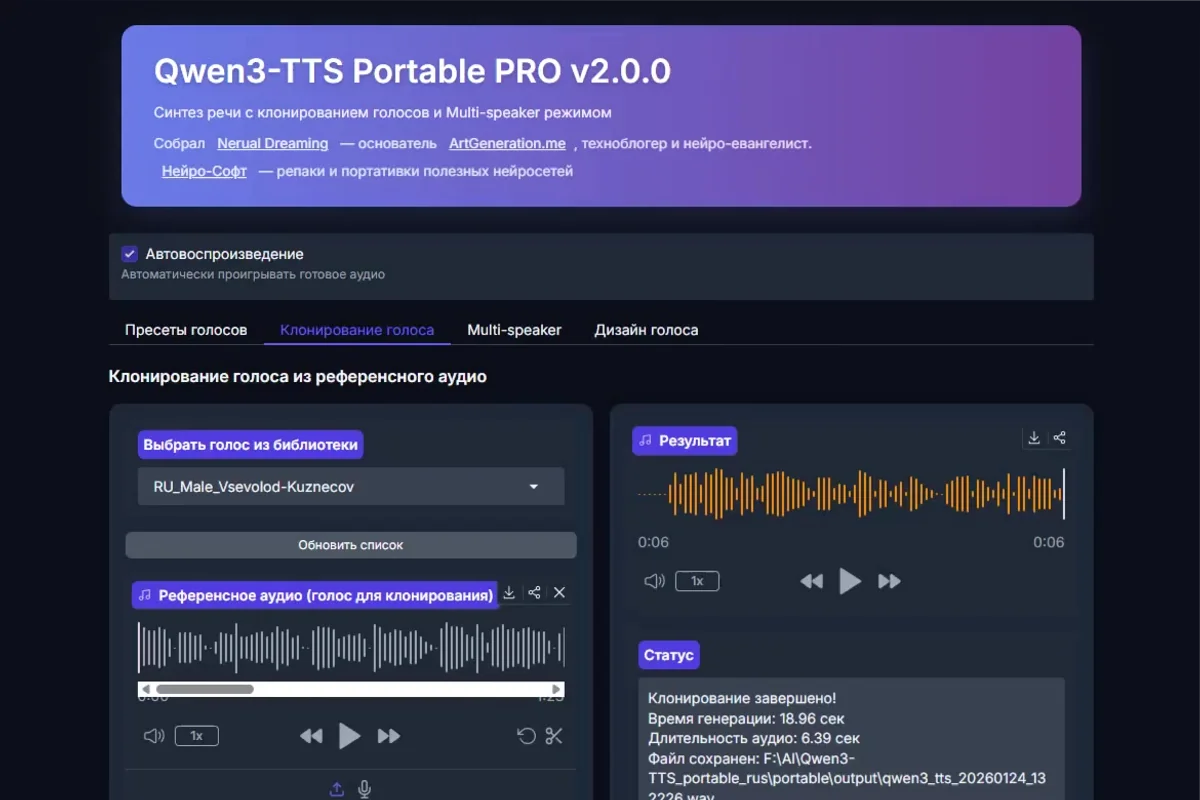Click the heading Клонирование голоса из референсного аудио
The image size is (1200, 800).
pos(297,377)
